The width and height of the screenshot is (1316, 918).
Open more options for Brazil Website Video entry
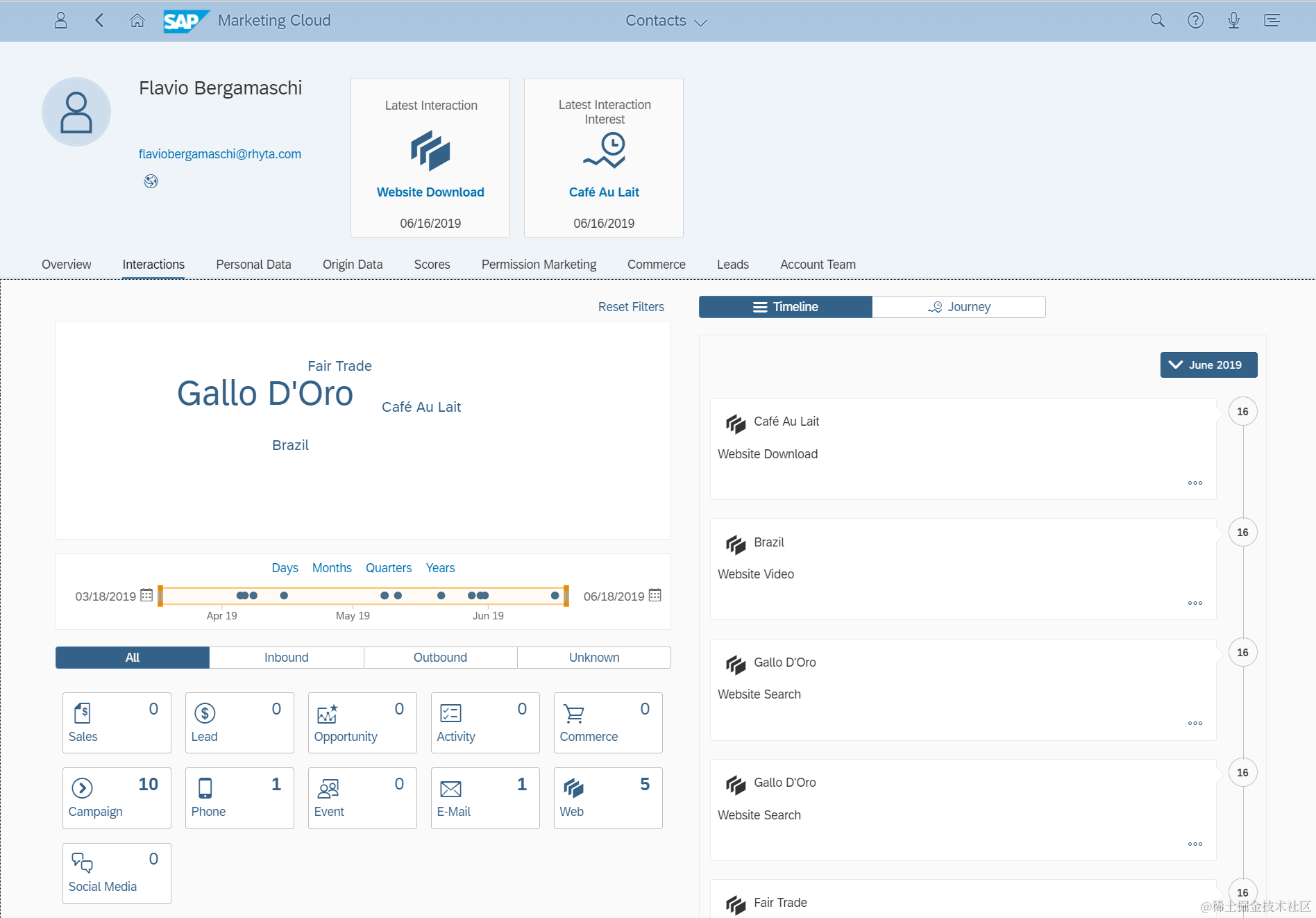pos(1195,603)
